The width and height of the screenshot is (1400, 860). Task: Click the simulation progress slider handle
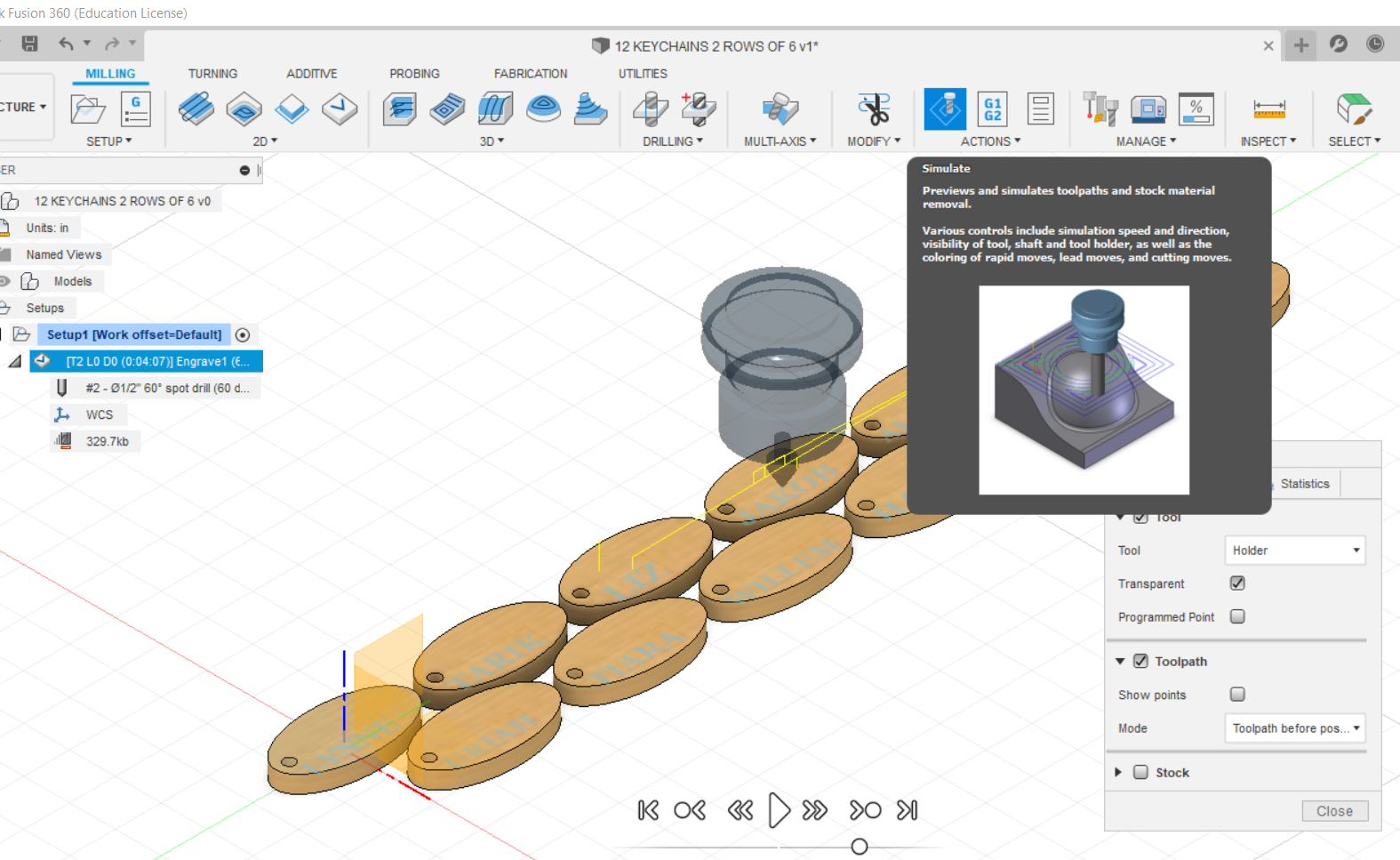pos(859,847)
